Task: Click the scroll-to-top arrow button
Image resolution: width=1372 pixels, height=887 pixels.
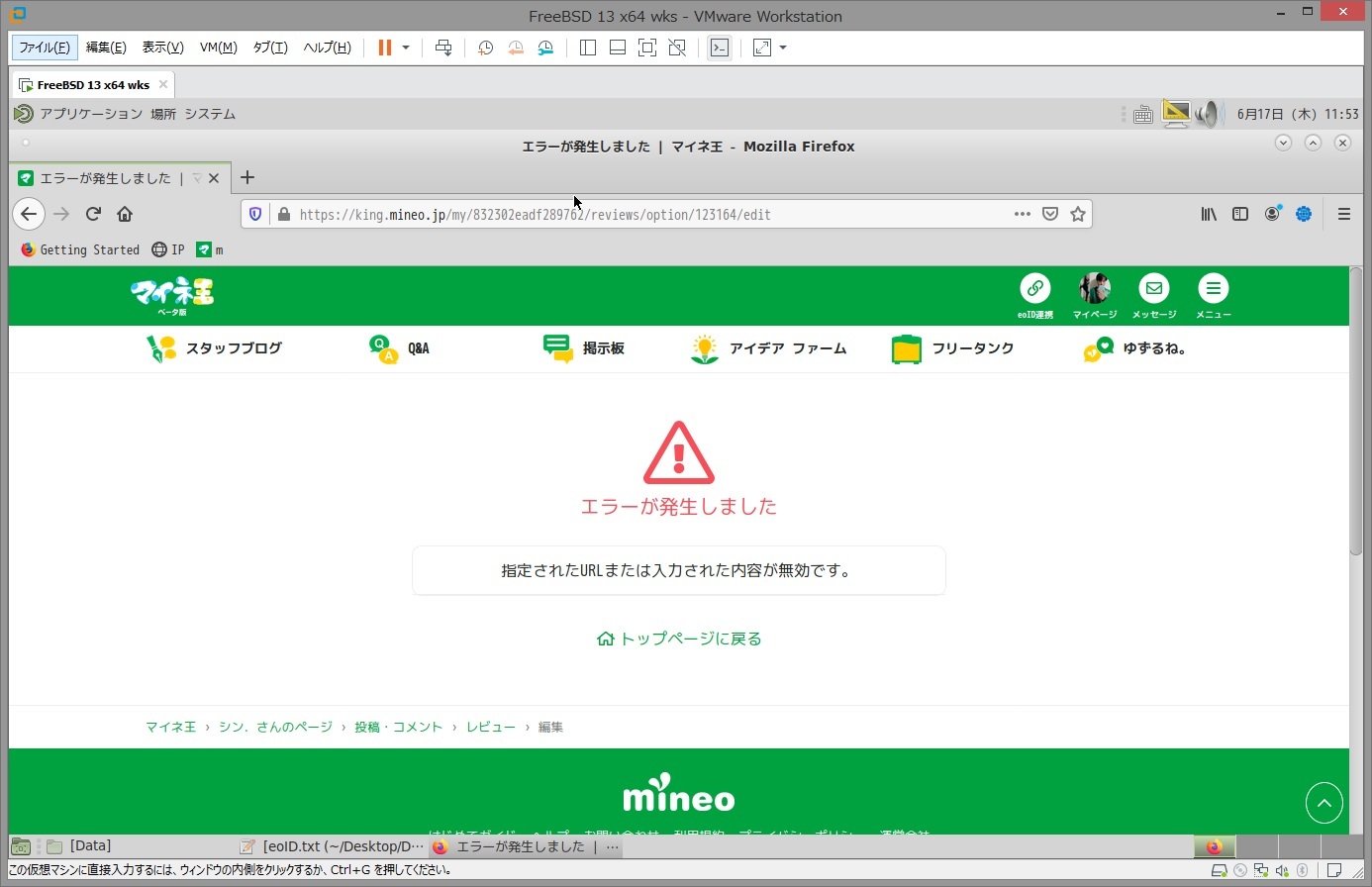Action: [1323, 803]
